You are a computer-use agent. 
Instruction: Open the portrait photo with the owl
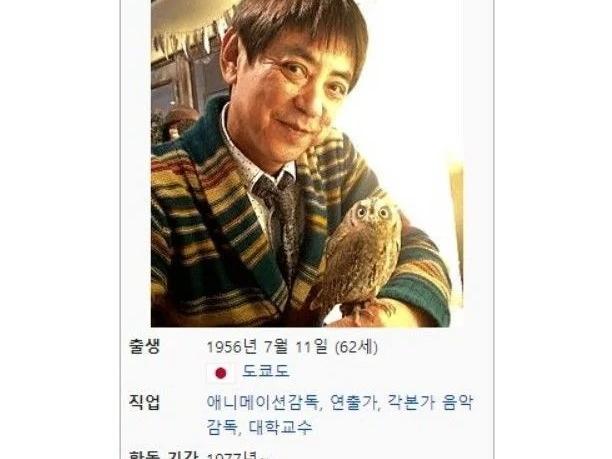point(307,163)
